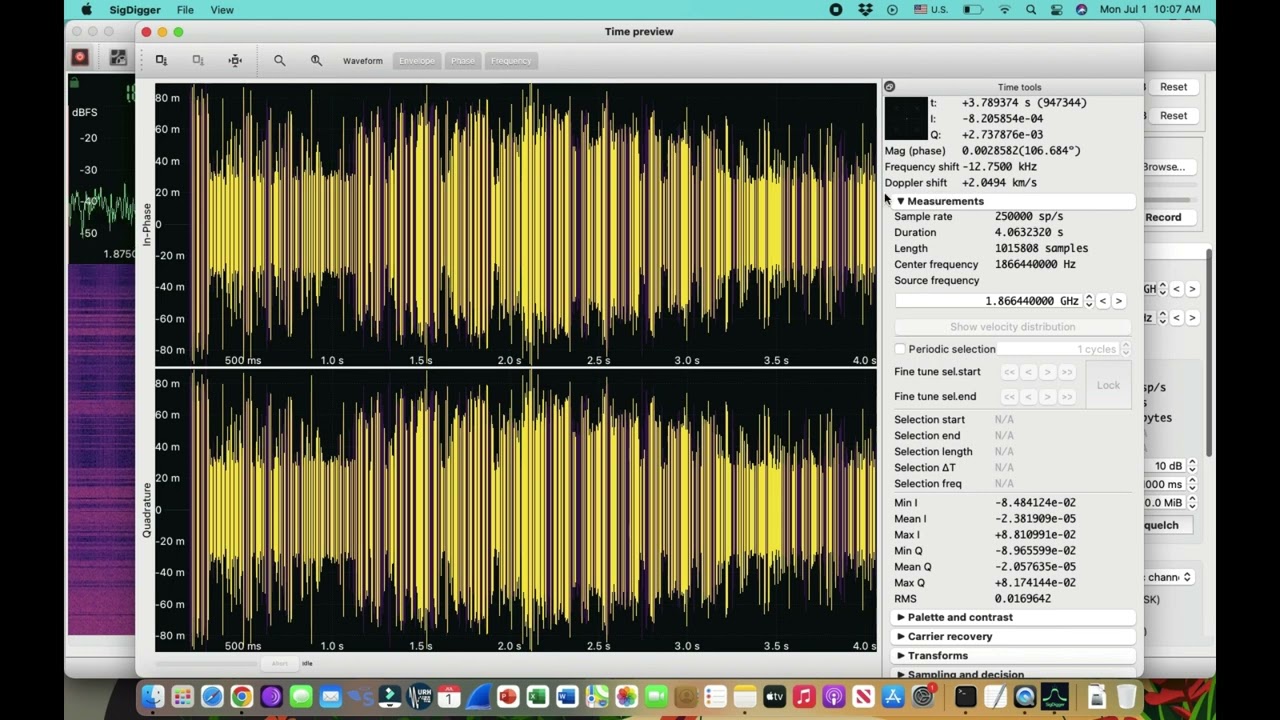Open the SigDigger app menu

(x=135, y=10)
